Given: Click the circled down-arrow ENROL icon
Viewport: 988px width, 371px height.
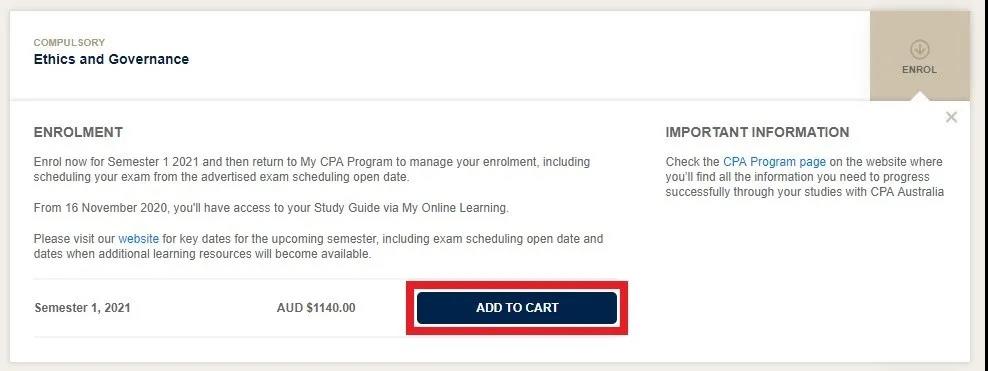Looking at the screenshot, I should (920, 50).
